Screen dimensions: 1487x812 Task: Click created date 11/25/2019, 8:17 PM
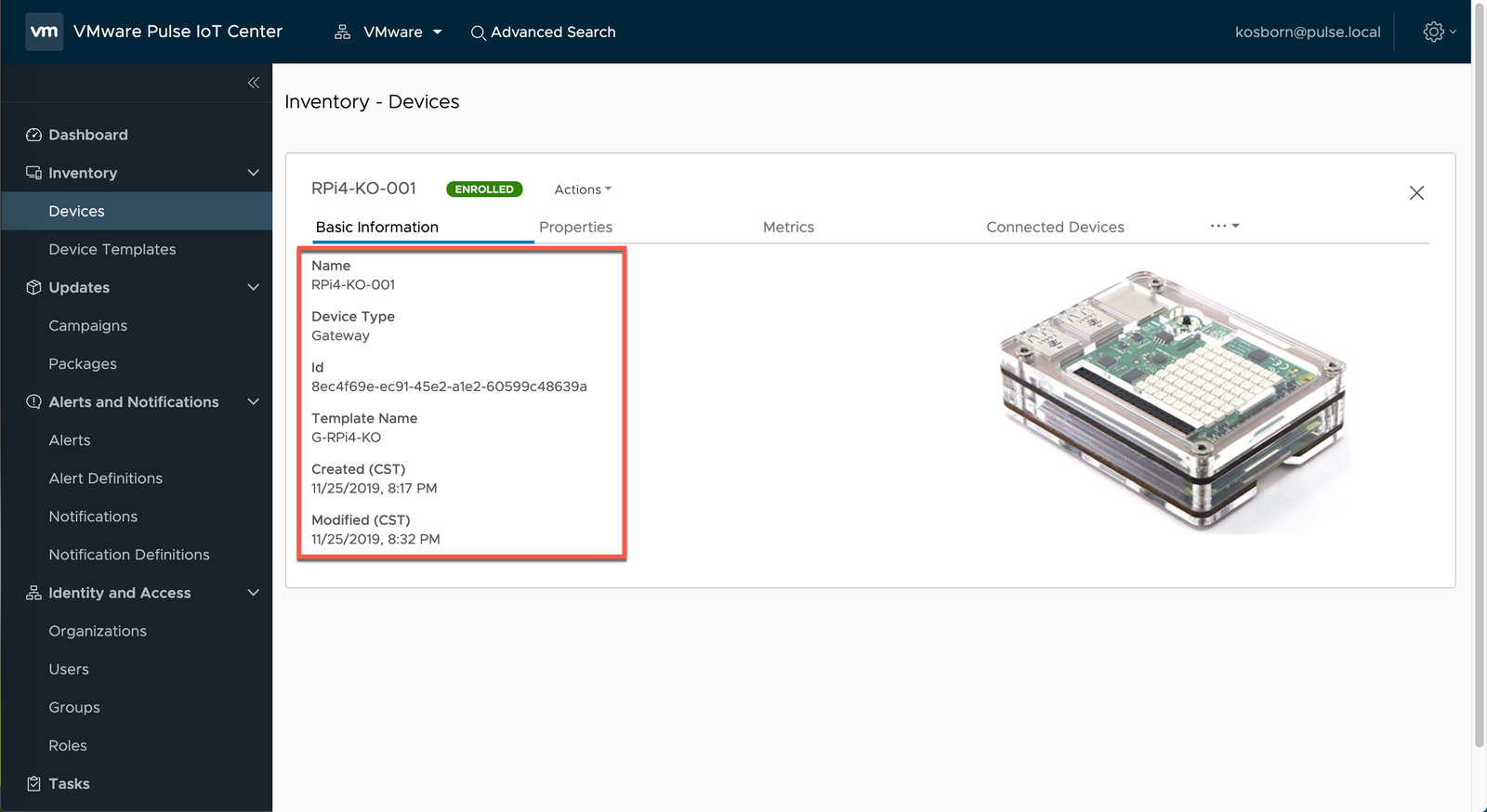tap(374, 488)
